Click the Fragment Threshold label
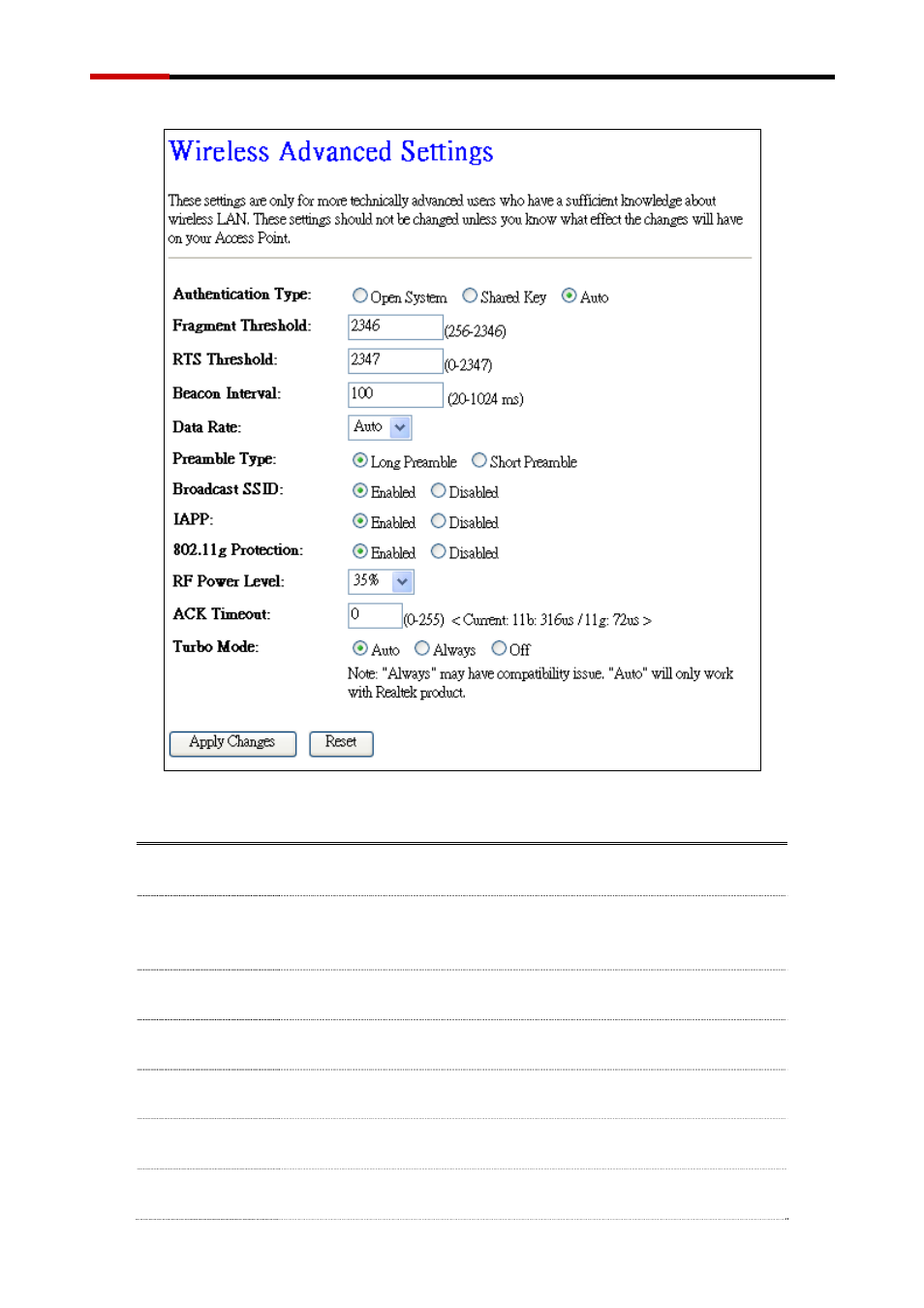The height and width of the screenshot is (1308, 924). (x=242, y=327)
